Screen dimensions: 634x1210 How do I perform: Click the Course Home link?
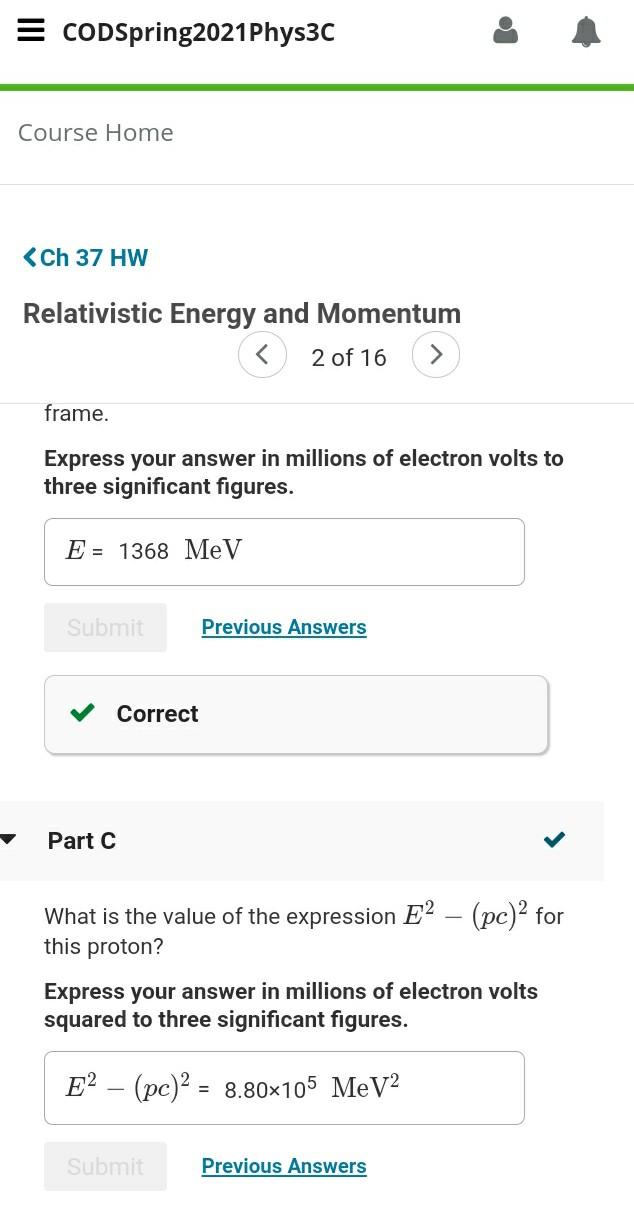point(95,131)
